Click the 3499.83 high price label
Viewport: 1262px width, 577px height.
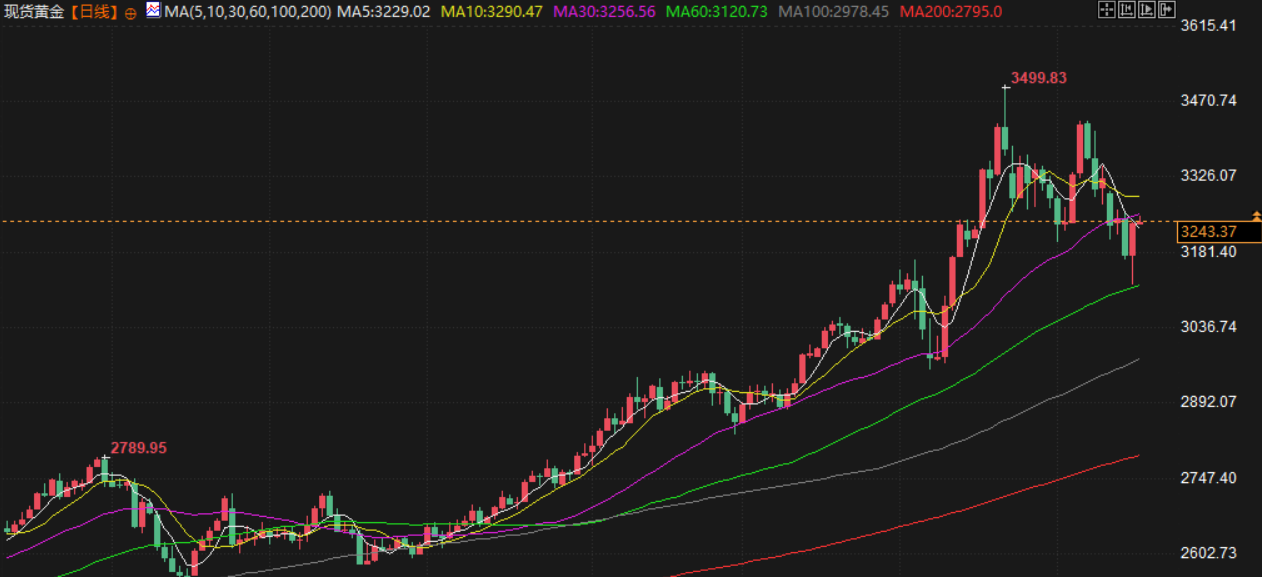tap(1039, 78)
